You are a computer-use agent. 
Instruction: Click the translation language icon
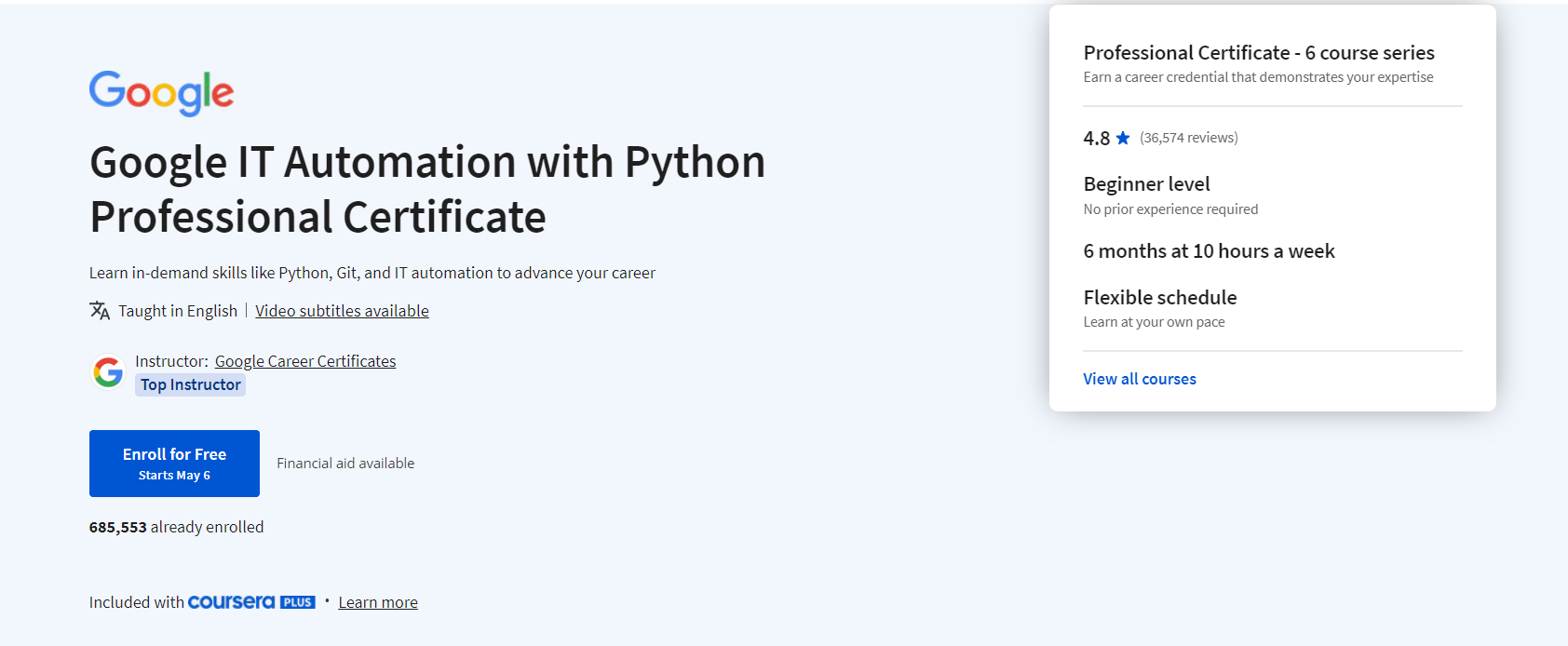(x=100, y=310)
